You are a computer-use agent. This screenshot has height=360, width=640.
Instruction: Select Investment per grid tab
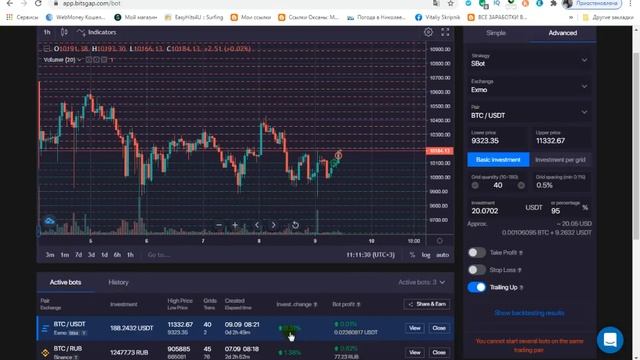560,160
